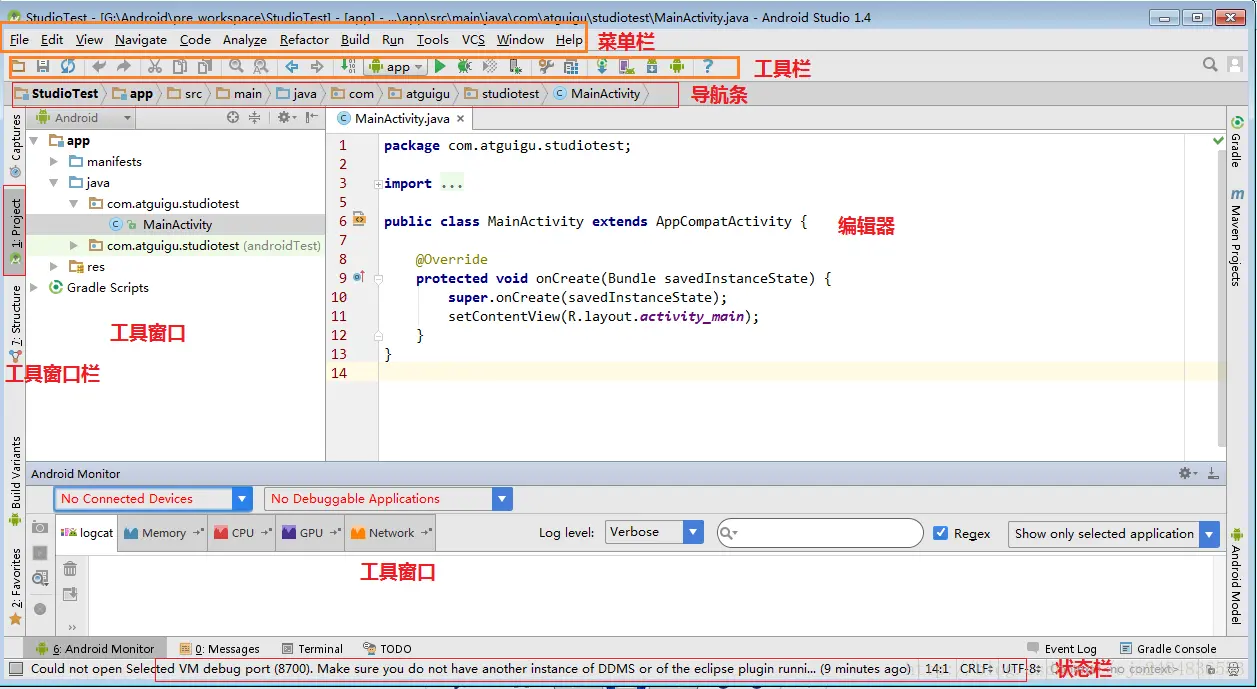
Task: Open Show only selected application dropdown
Action: tap(1114, 534)
